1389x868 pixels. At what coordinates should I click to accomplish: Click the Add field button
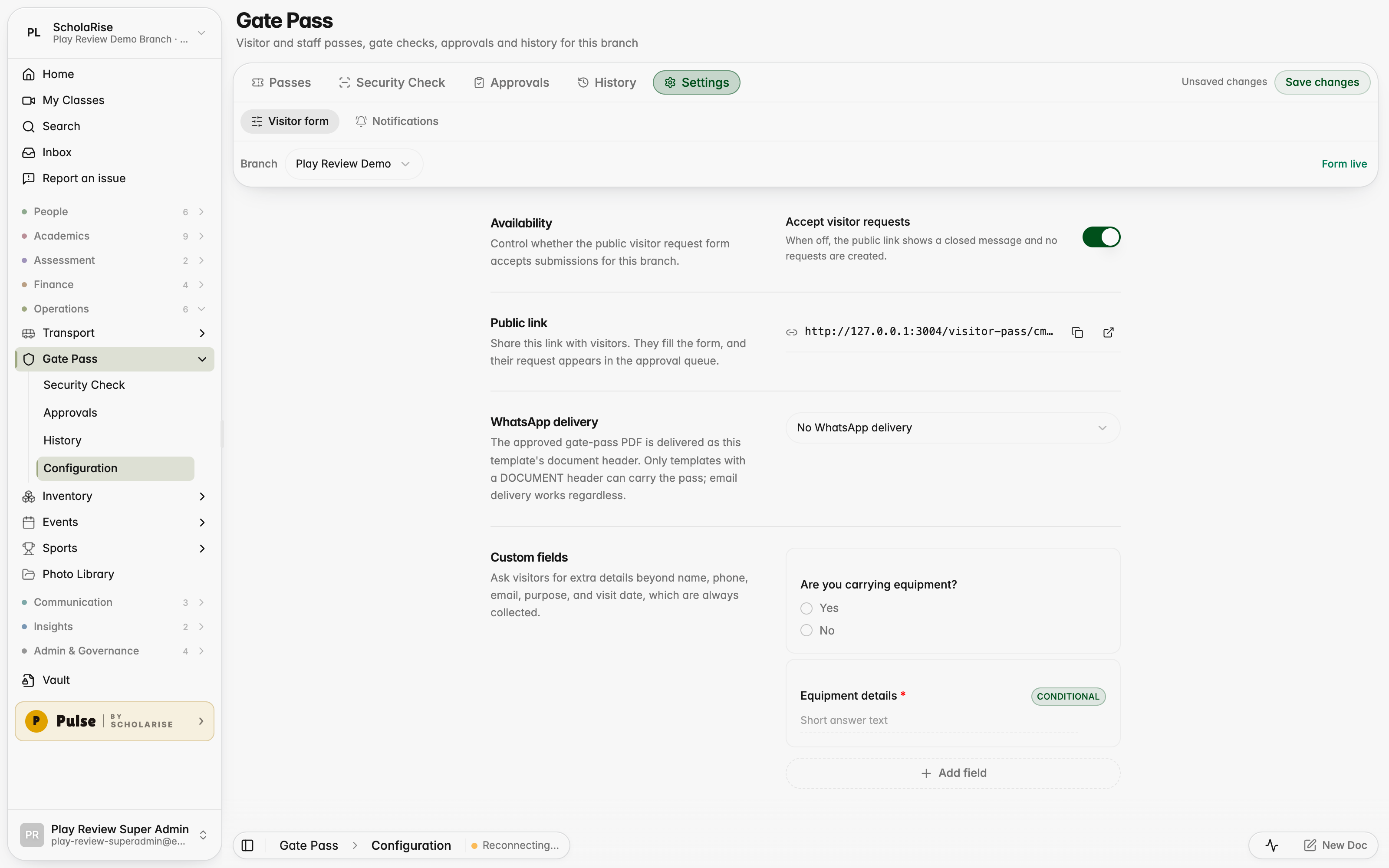click(x=952, y=773)
